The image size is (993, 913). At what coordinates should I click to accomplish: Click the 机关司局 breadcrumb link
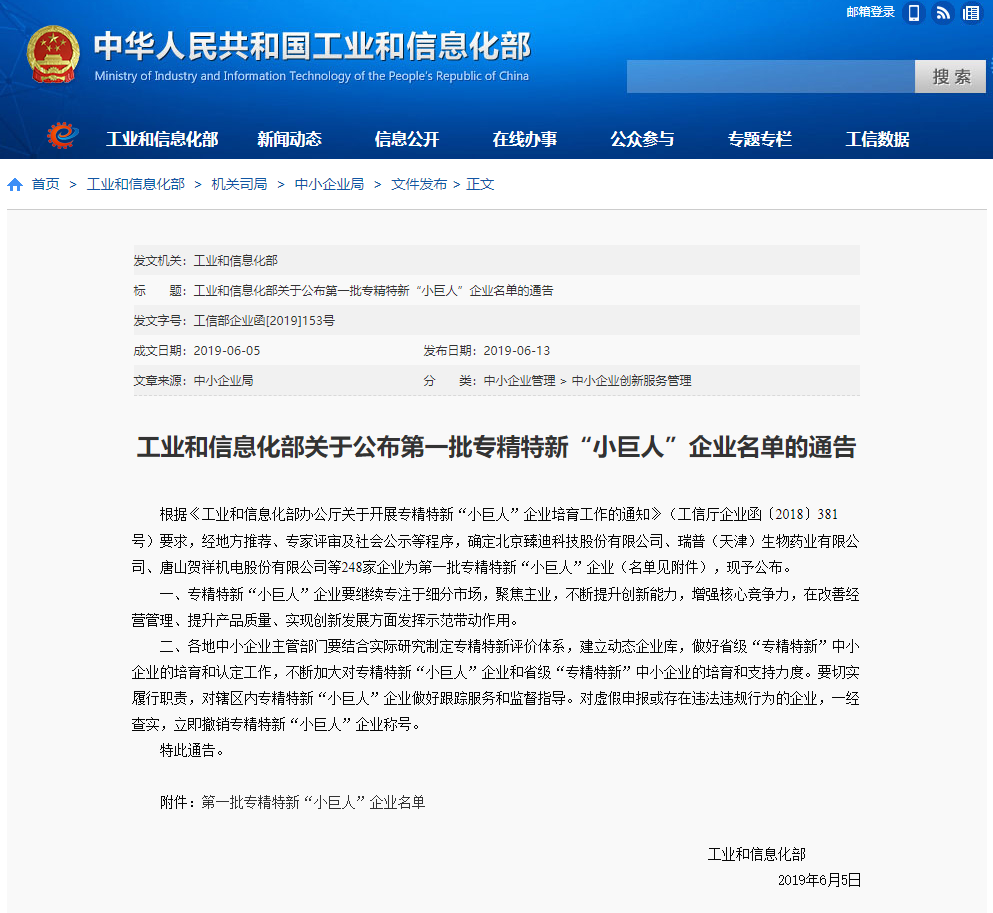pyautogui.click(x=239, y=184)
